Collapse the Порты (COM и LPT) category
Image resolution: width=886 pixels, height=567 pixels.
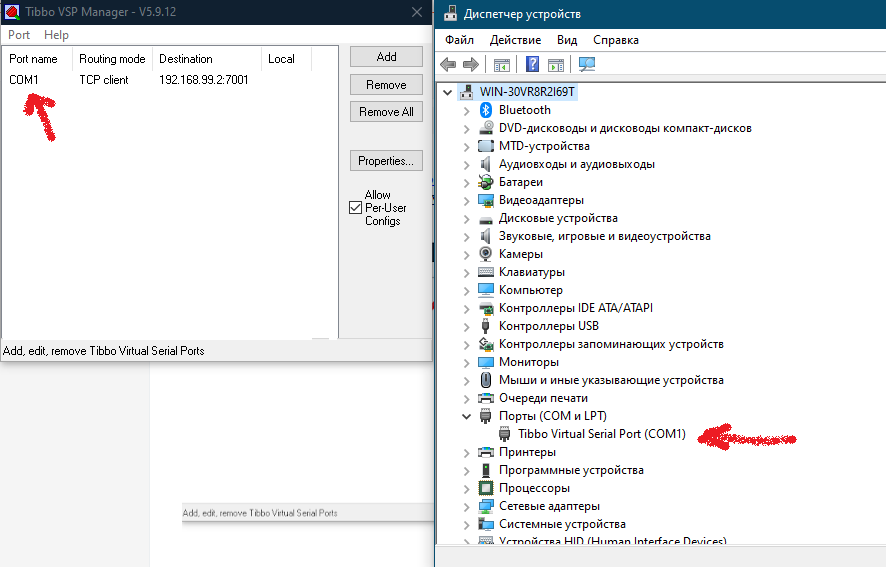[x=466, y=417]
